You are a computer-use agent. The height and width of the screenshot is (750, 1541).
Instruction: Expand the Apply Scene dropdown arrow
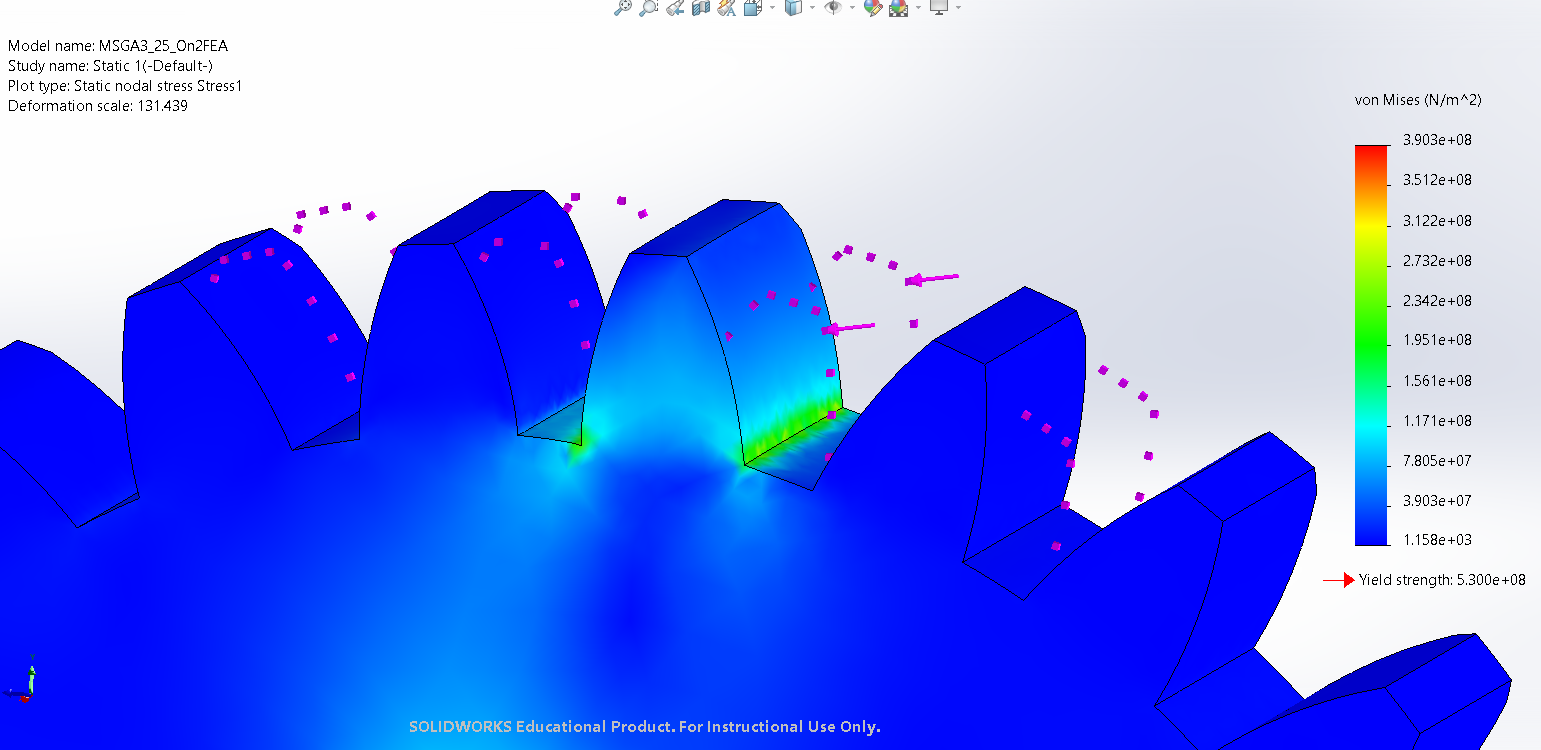click(x=918, y=7)
